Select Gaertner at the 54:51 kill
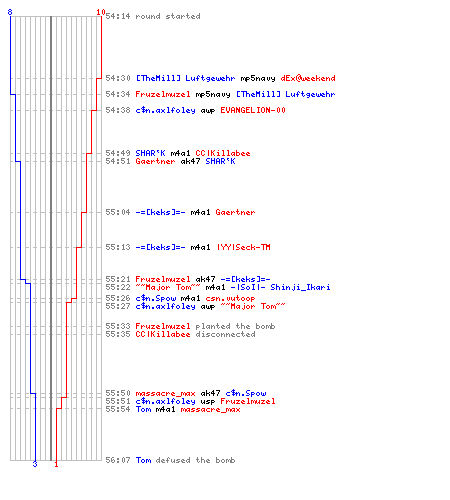The width and height of the screenshot is (450, 500). [155, 161]
